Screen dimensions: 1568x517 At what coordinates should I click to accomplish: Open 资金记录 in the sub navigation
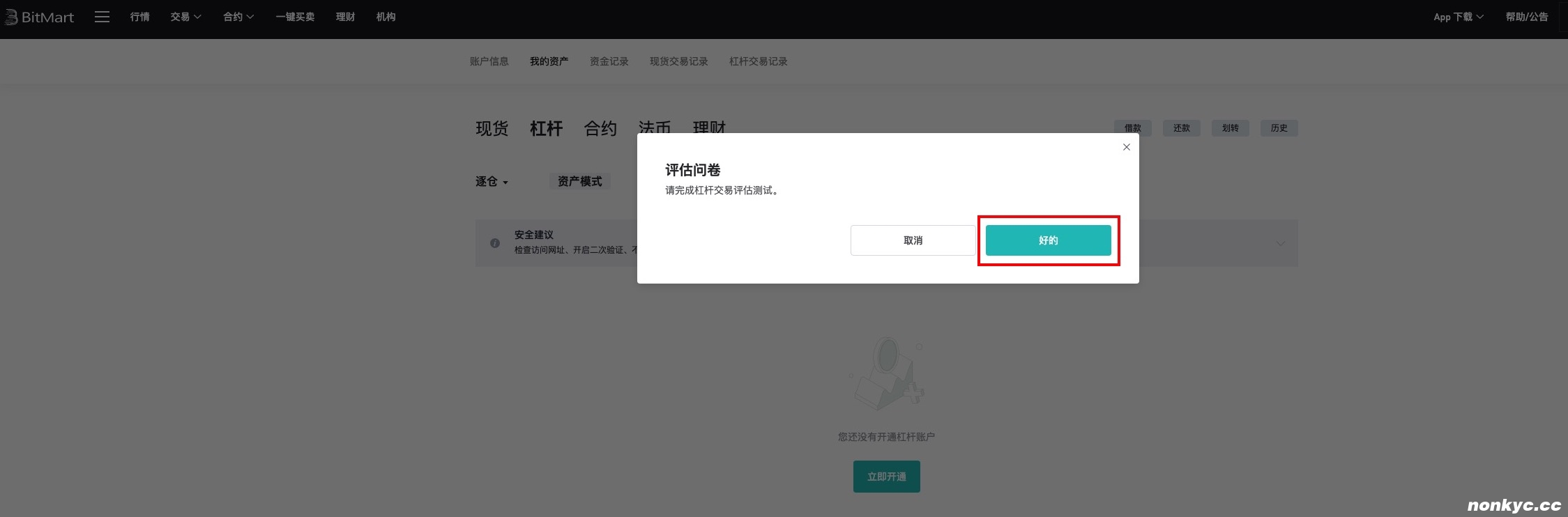coord(609,61)
